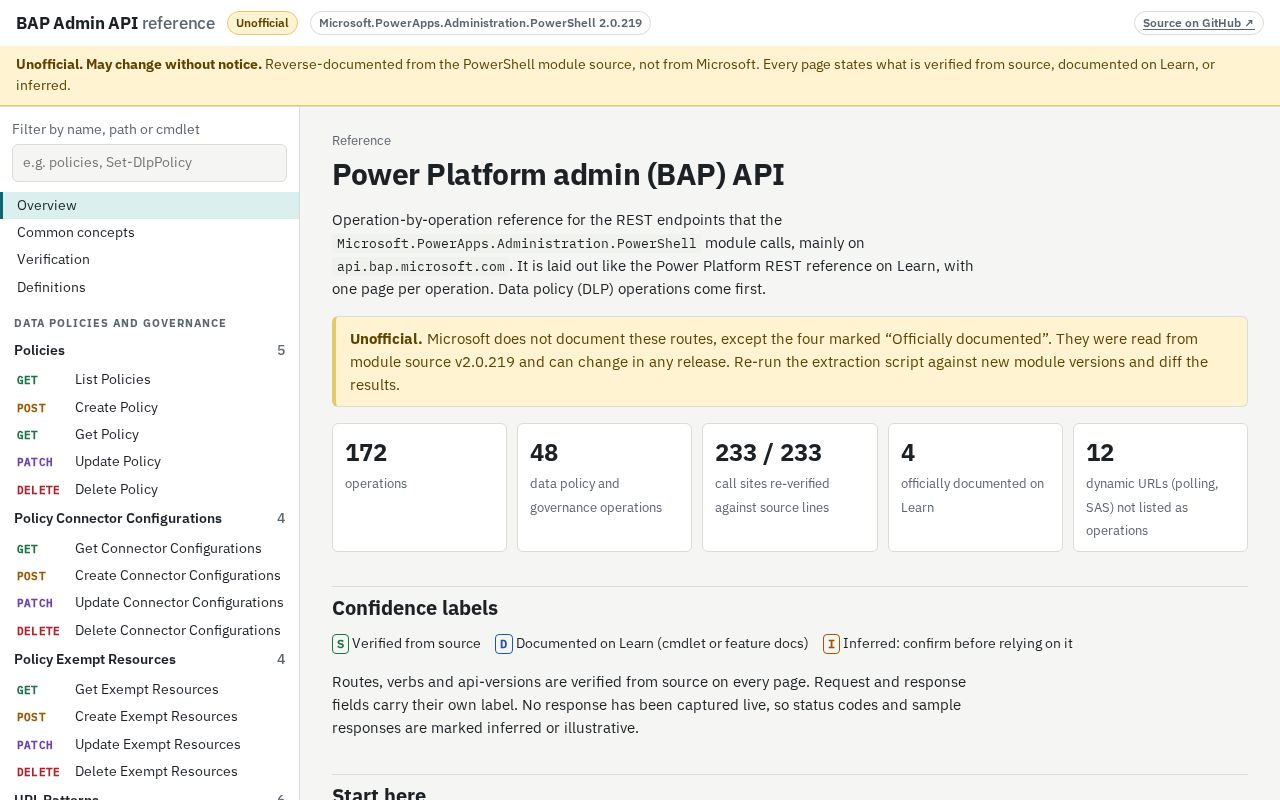The image size is (1280, 800).
Task: Click the Reference breadcrumb above the title
Action: [361, 141]
